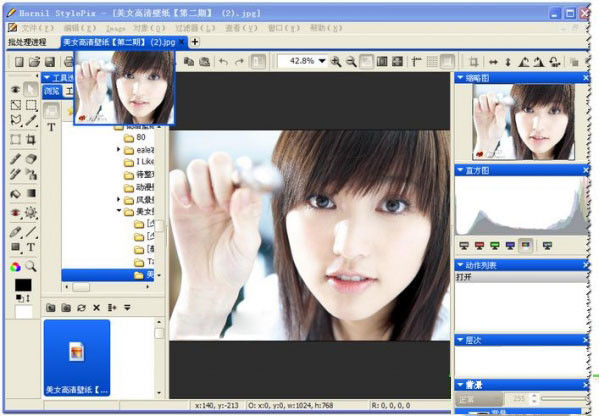Select the polygon lasso tool

tap(16, 120)
